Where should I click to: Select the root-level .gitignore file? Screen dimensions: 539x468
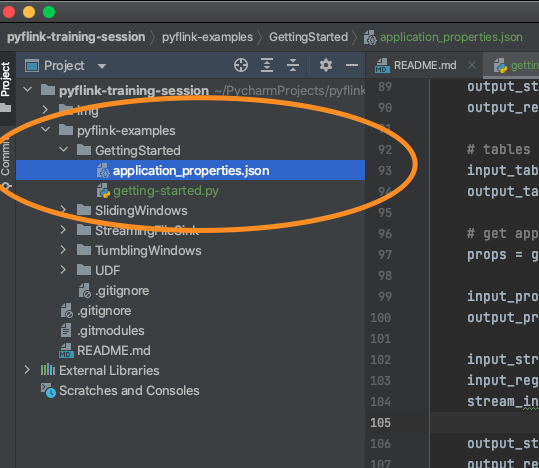190,311
